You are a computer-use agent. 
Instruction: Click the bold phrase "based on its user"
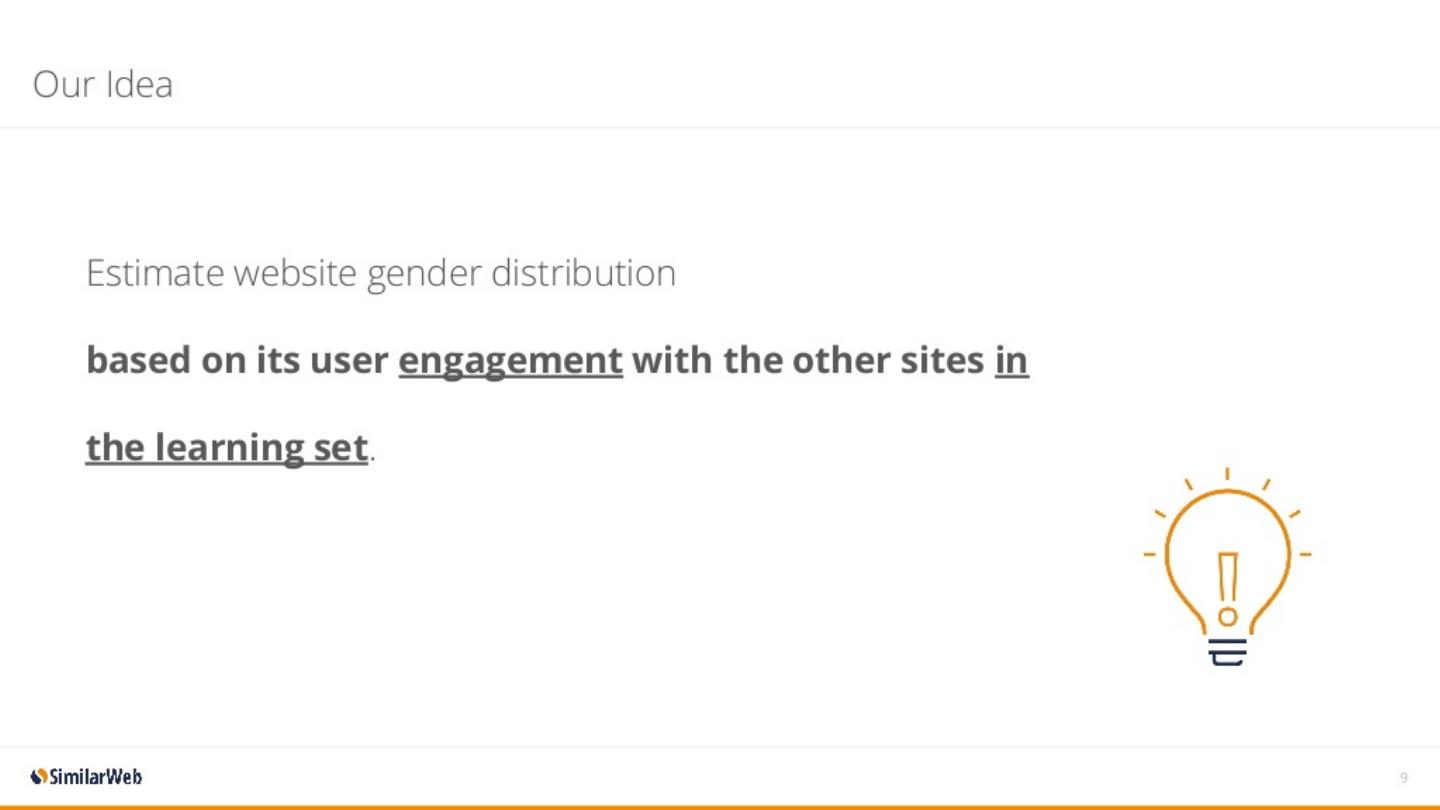click(236, 361)
